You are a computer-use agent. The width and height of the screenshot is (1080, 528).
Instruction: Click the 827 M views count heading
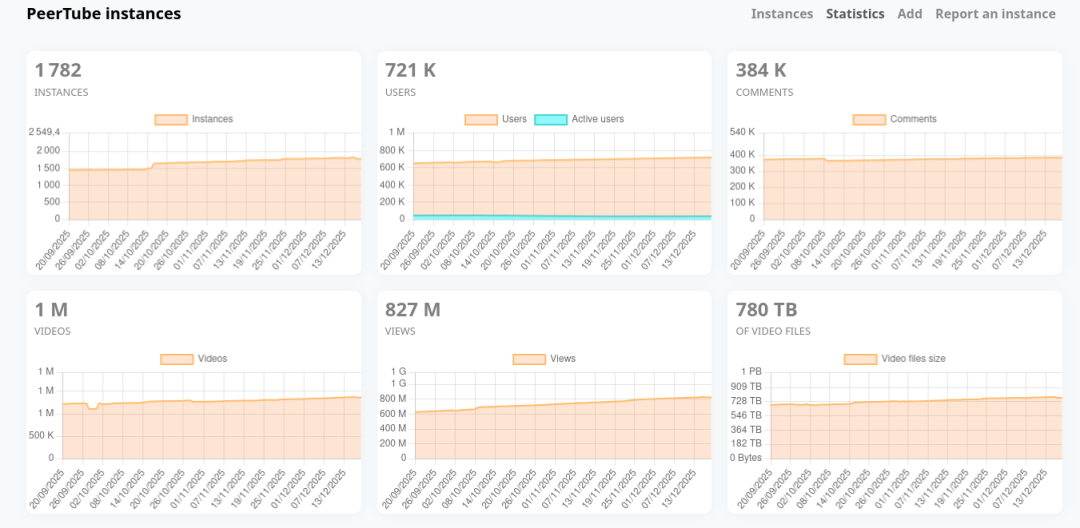pos(412,309)
